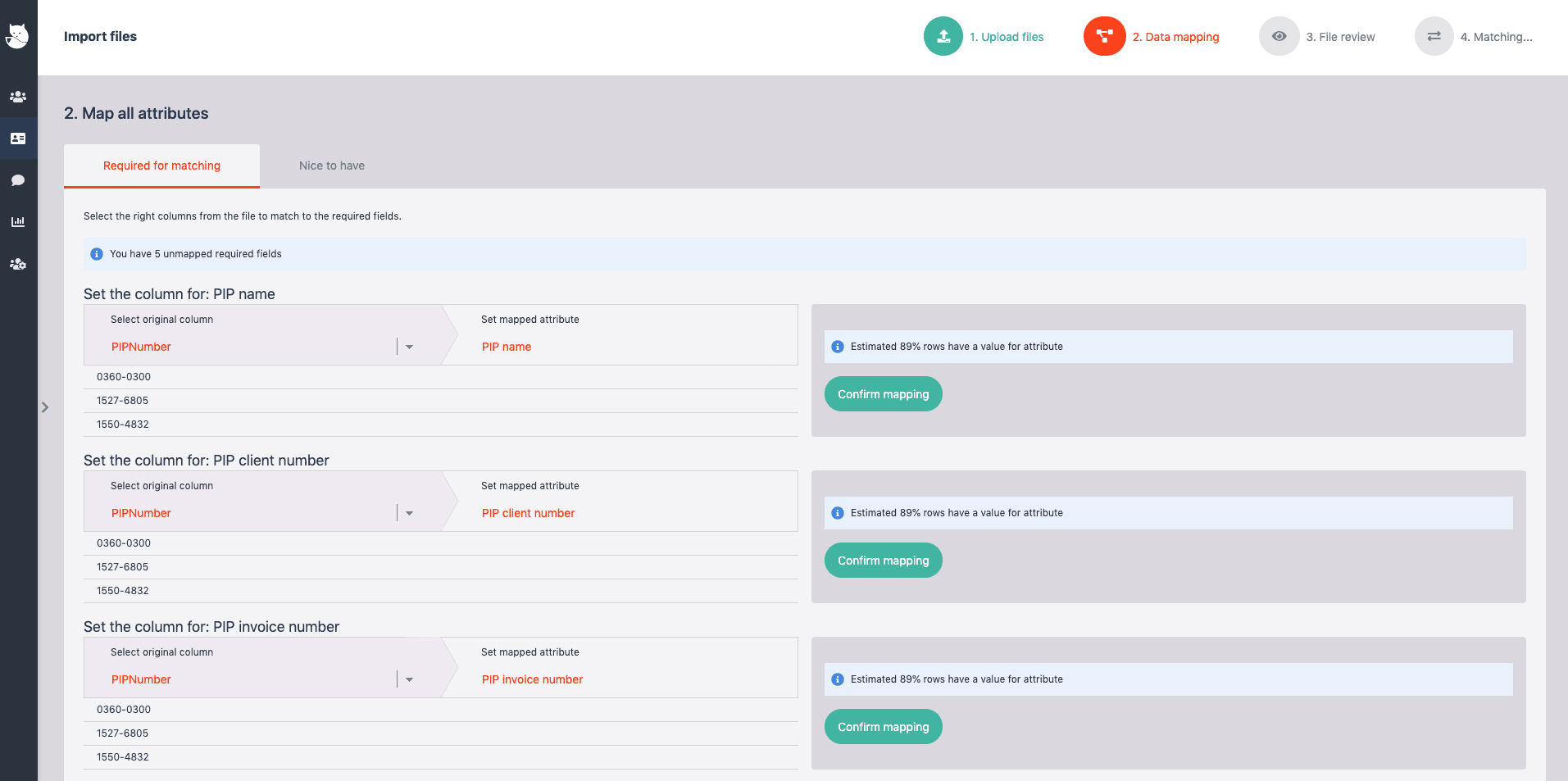Screen dimensions: 1568x781
Task: Confirm mapping for PIP invoice number
Action: coord(883,727)
